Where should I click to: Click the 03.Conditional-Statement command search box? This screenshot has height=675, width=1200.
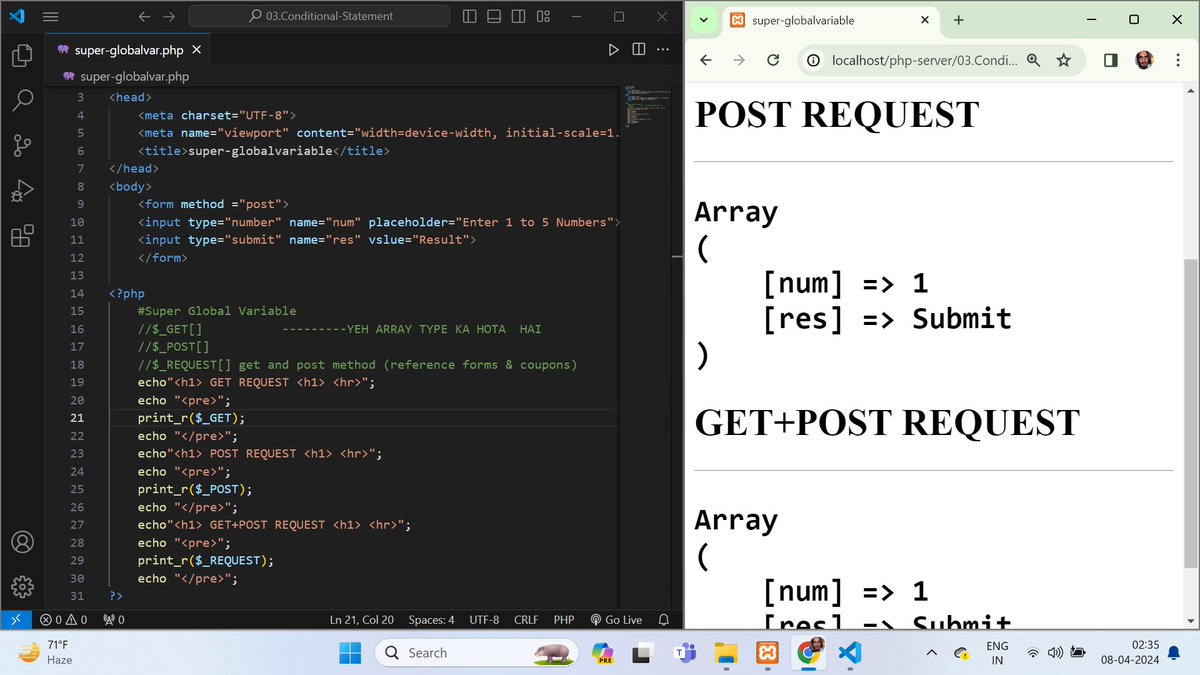pyautogui.click(x=320, y=16)
